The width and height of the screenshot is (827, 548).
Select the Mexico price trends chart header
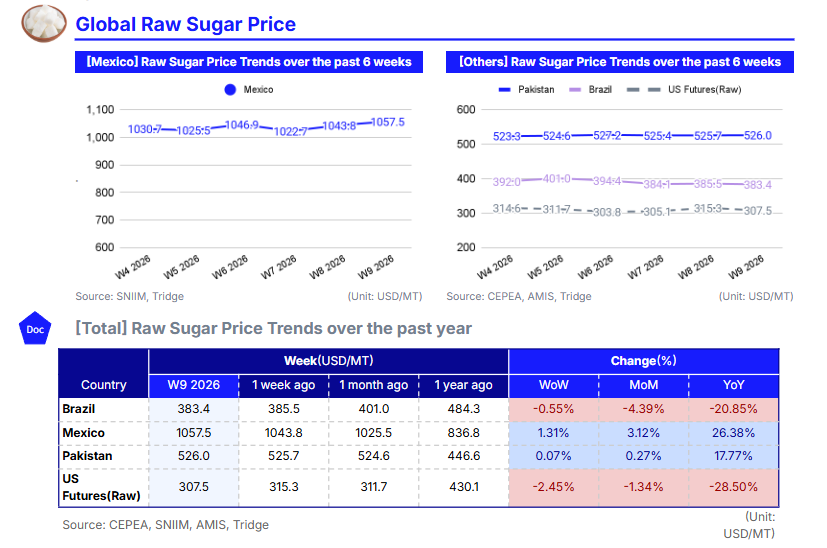tap(249, 62)
